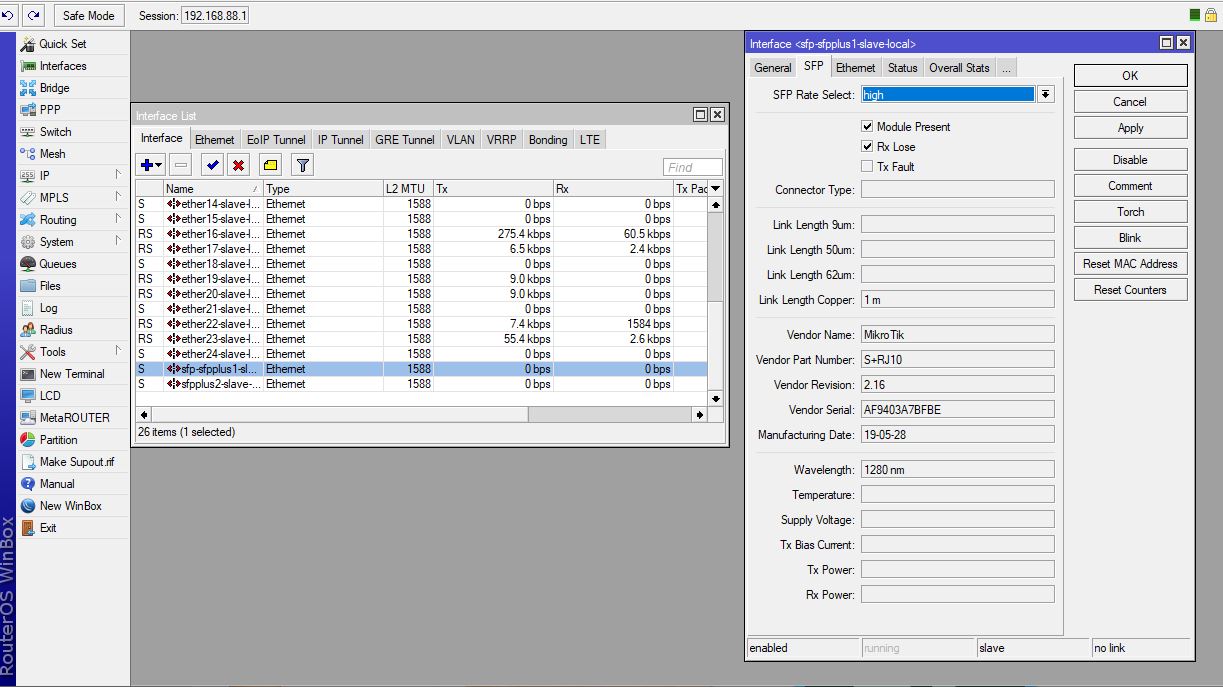
Task: Click the red X Disable icon in toolbar
Action: (239, 165)
